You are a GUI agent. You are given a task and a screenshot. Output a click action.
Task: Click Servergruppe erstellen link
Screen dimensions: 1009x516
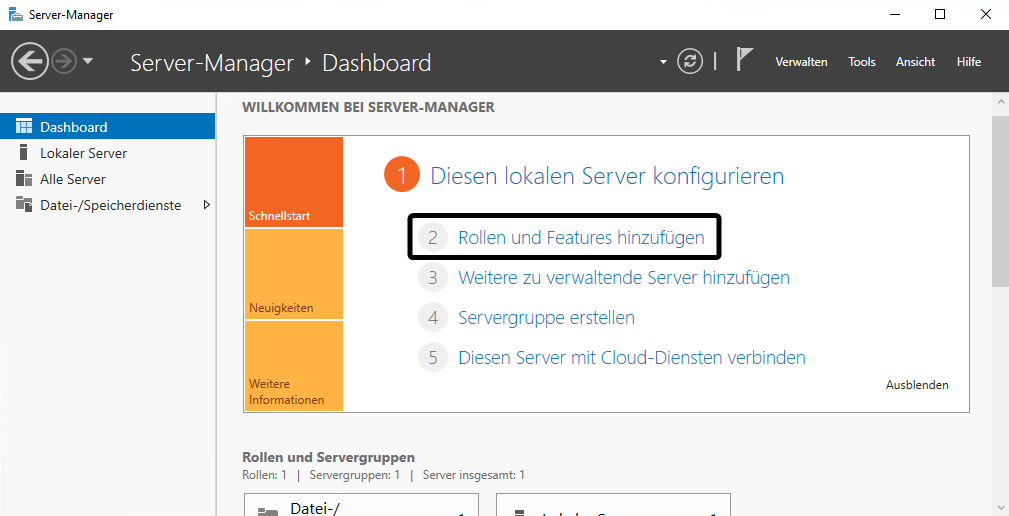[x=546, y=317]
